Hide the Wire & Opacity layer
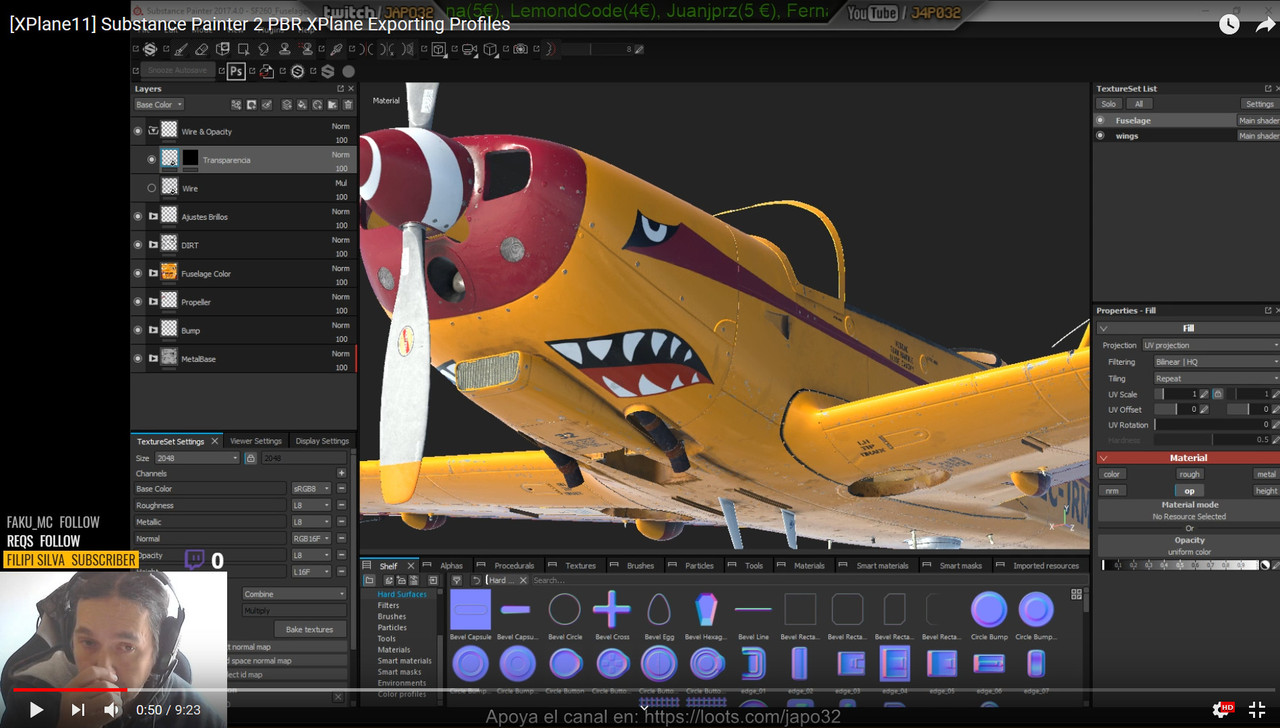Image resolution: width=1280 pixels, height=728 pixels. coord(138,131)
